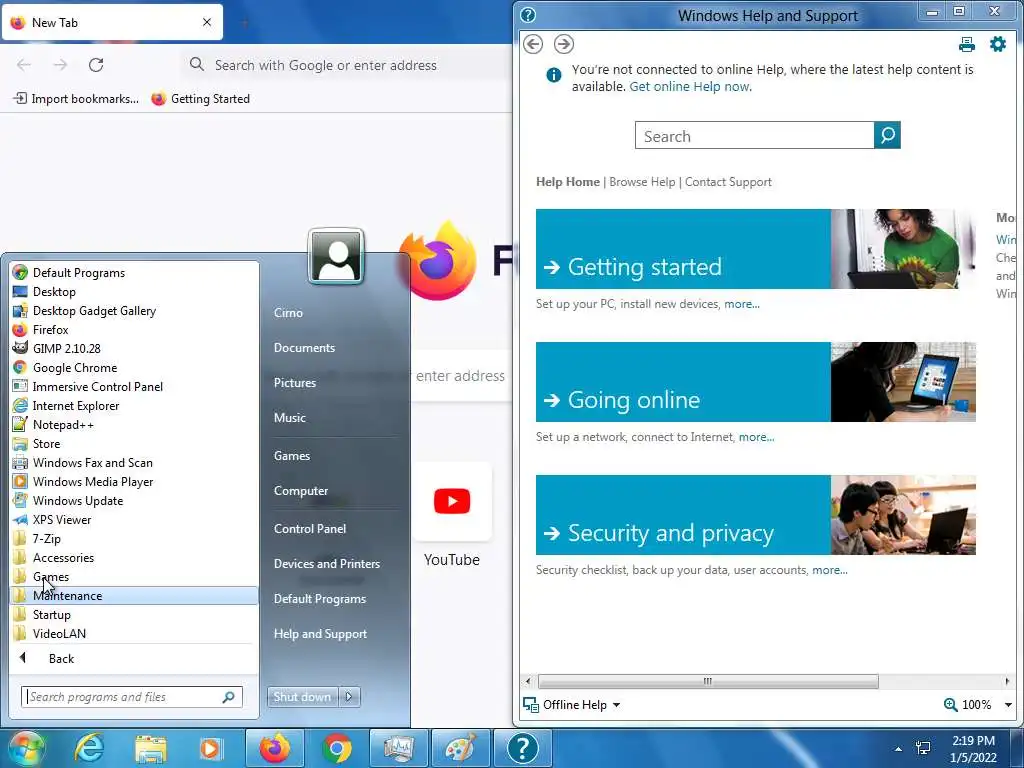Open the Going online help banner
The image size is (1024, 768).
(x=756, y=382)
